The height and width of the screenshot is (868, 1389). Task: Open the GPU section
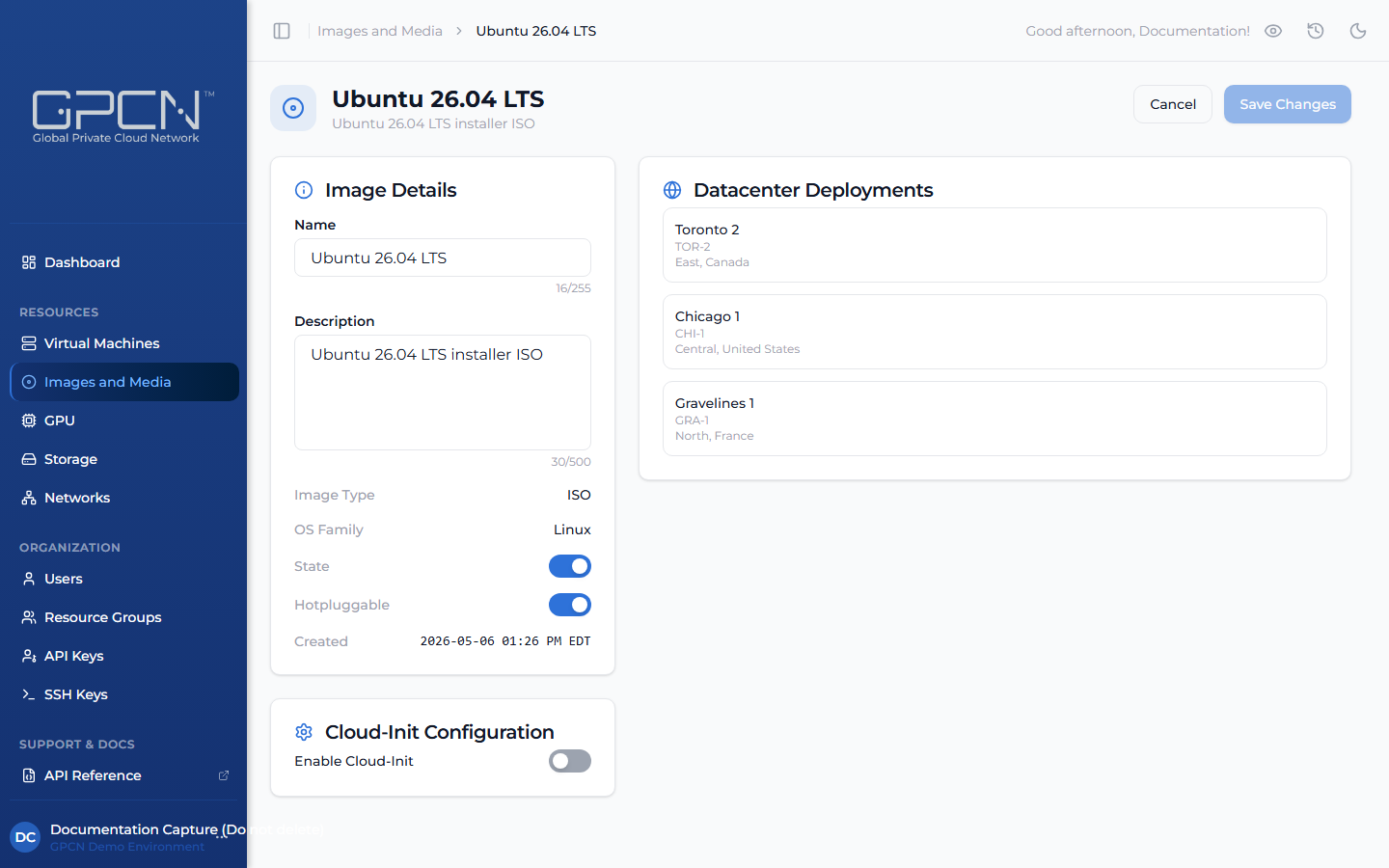point(124,420)
